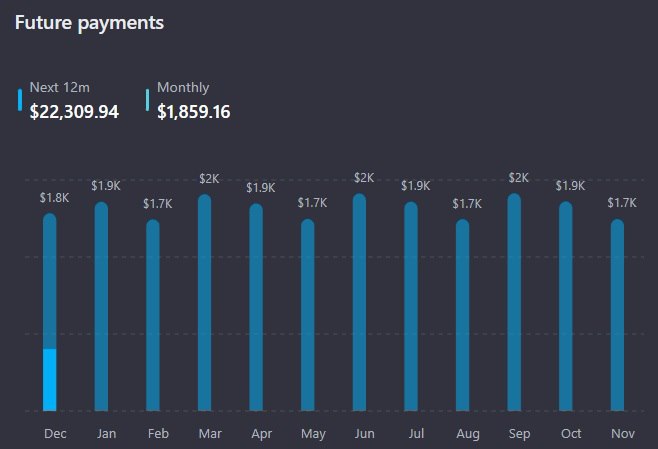Screen dimensions: 658x449
Task: Click the blue color marker beside Next 12m
Action: pos(20,100)
